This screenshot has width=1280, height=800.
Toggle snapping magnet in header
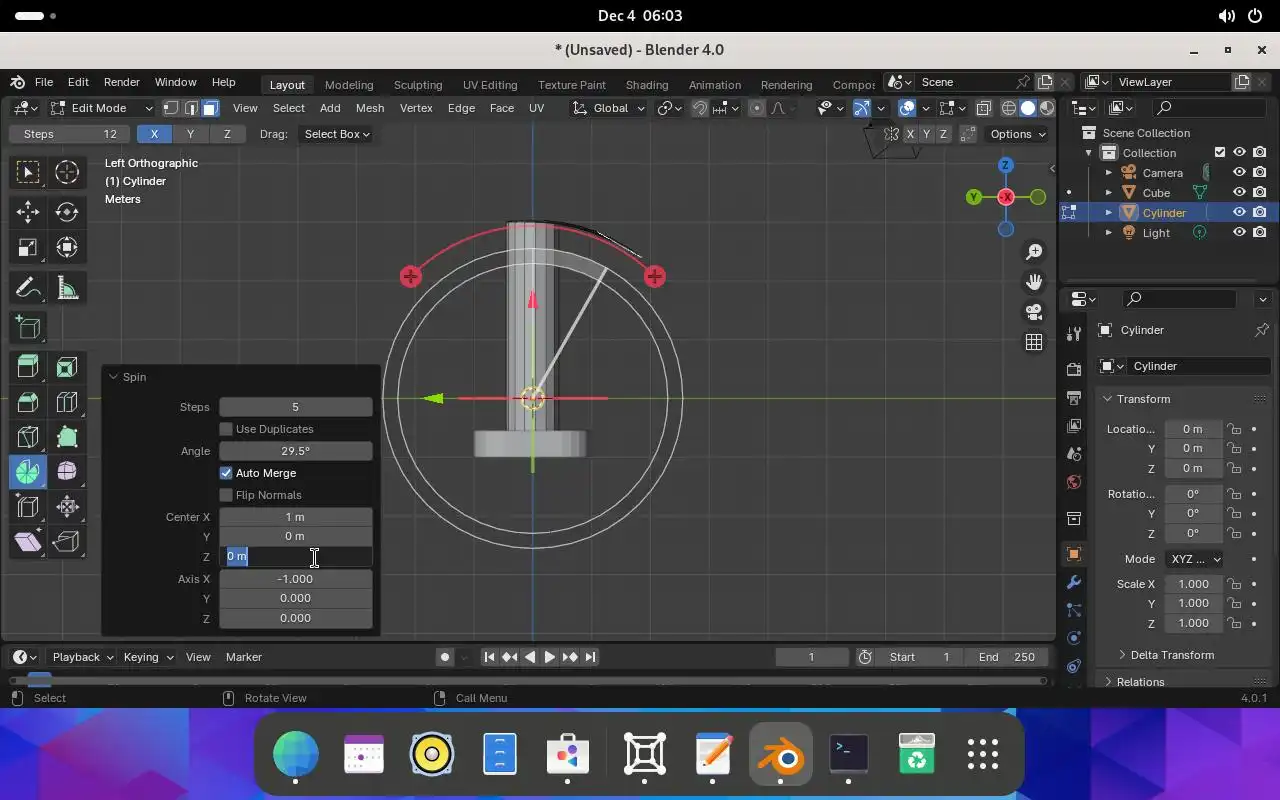coord(700,108)
